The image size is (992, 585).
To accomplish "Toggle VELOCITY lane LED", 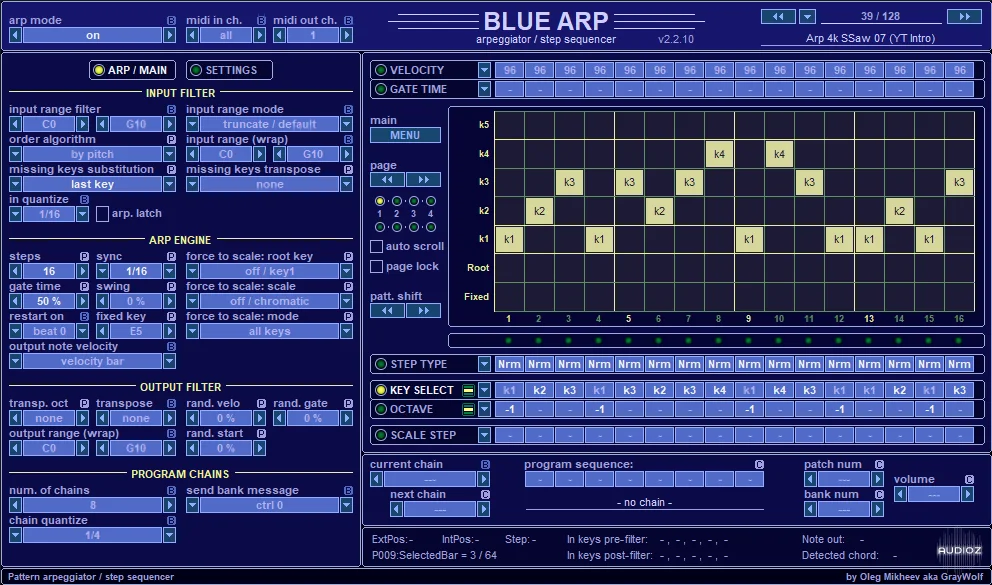I will (x=381, y=70).
